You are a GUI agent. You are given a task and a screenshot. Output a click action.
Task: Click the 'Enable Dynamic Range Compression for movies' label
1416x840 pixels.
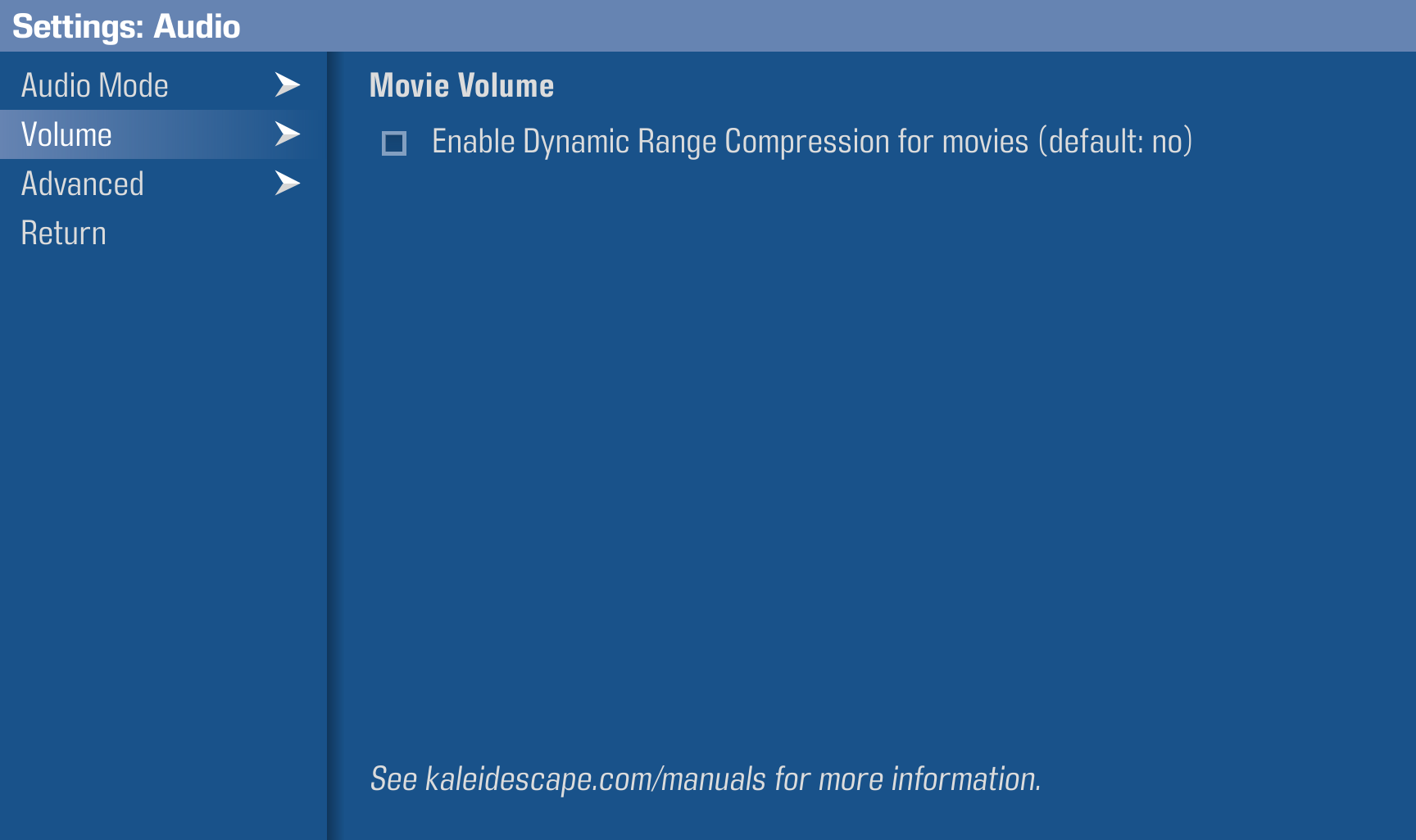click(730, 142)
